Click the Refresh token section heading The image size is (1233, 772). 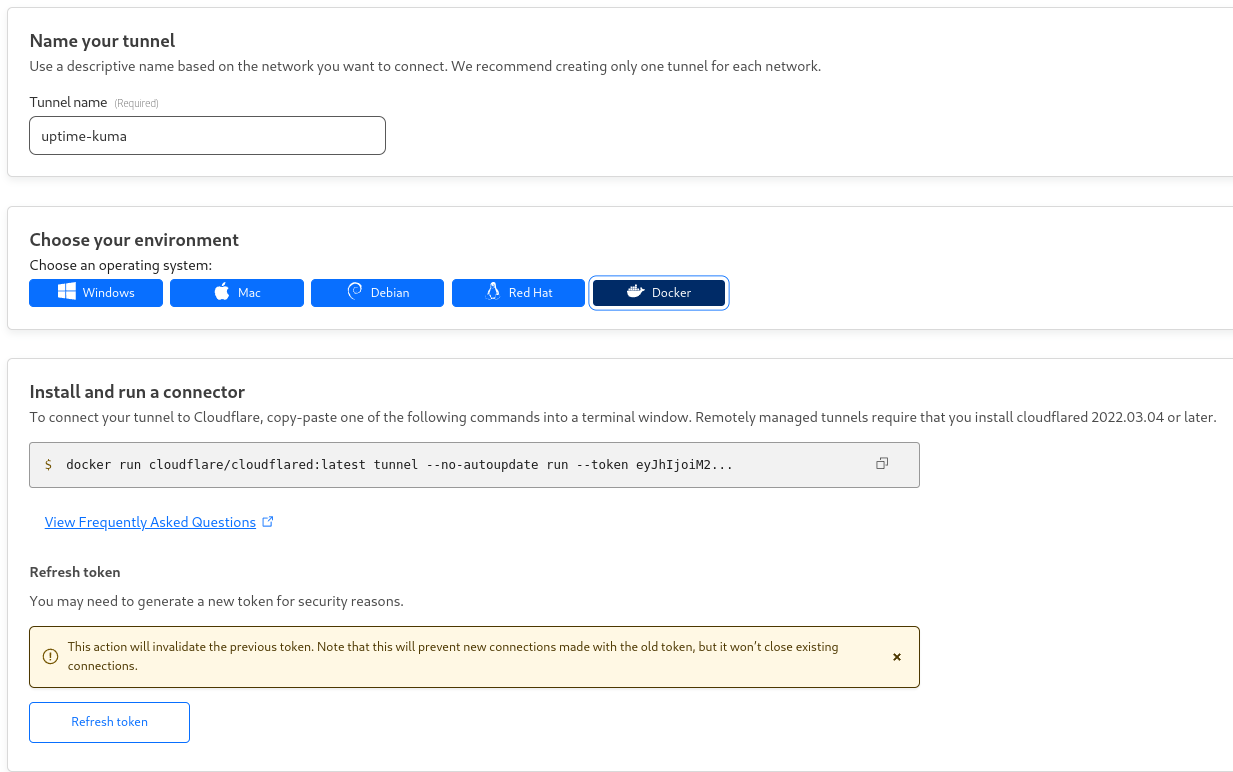click(x=75, y=572)
